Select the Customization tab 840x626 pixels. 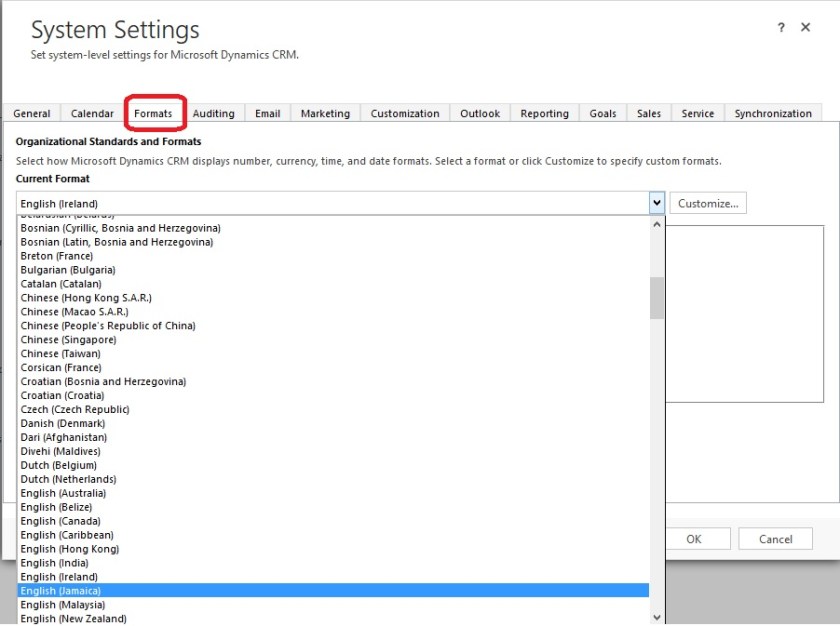(404, 113)
